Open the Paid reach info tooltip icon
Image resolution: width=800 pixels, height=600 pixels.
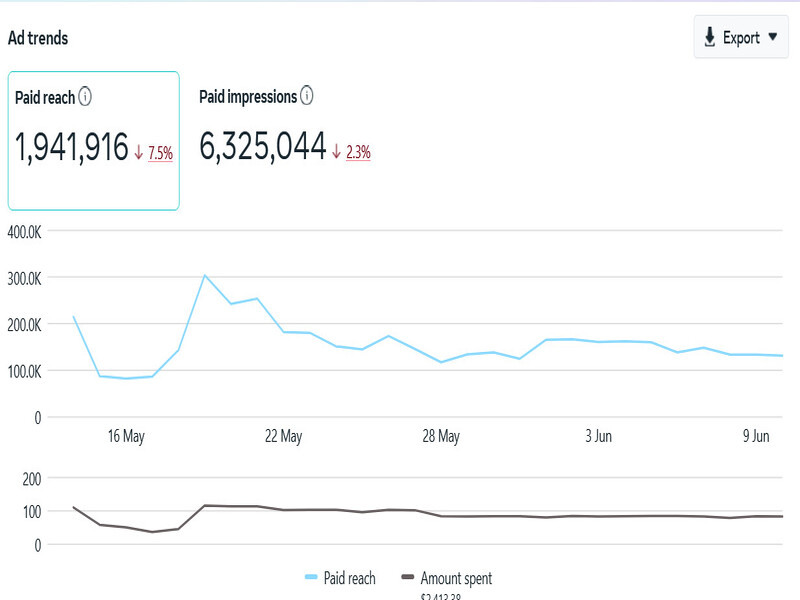[86, 97]
